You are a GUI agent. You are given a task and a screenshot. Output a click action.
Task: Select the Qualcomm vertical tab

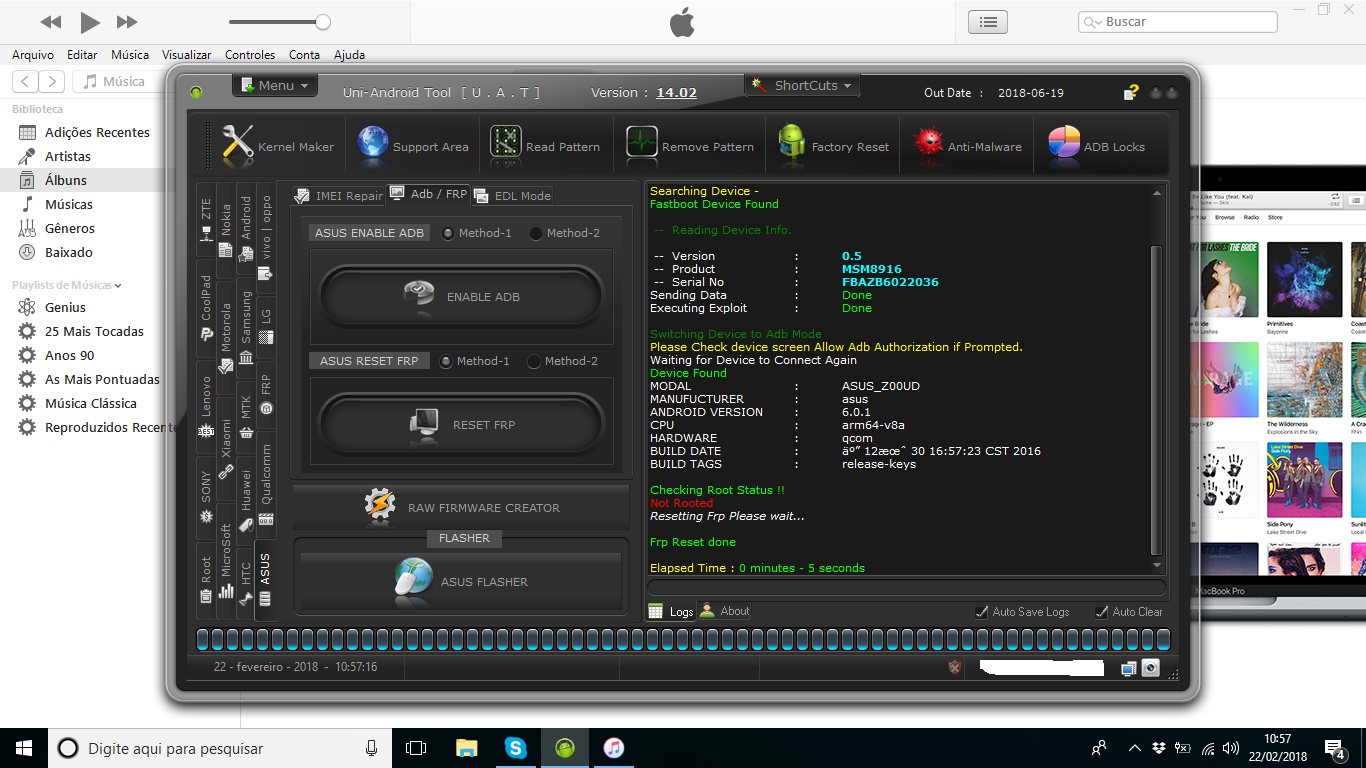(x=266, y=484)
